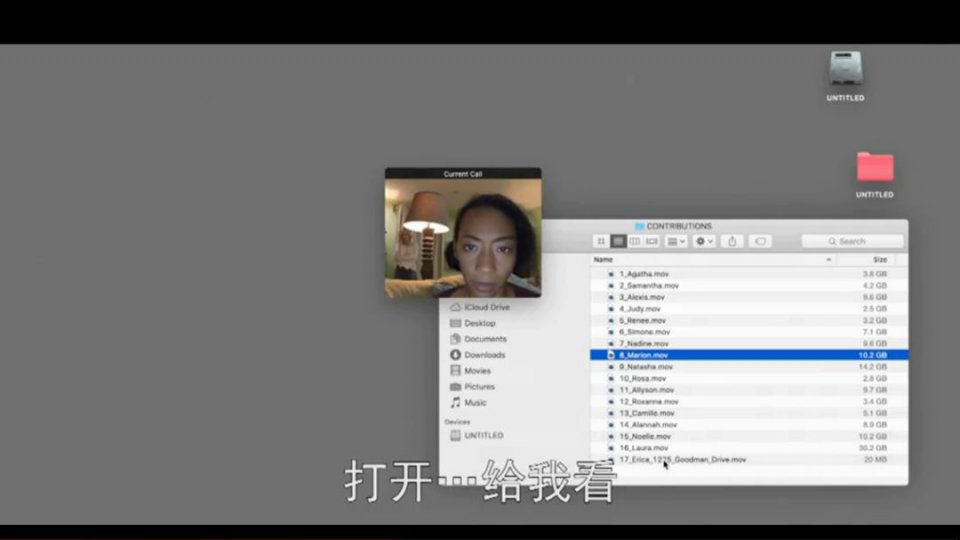Toggle list view in Finder toolbar

(618, 241)
